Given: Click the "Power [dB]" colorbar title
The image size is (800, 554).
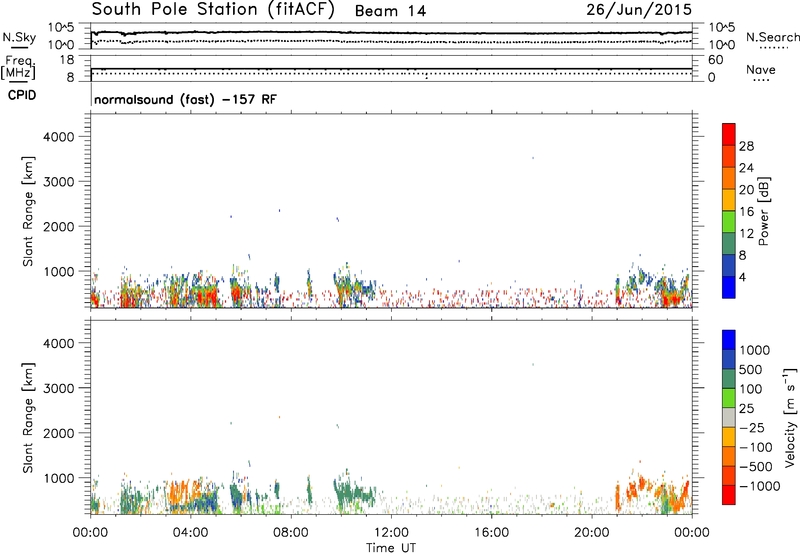Looking at the screenshot, I should (763, 211).
